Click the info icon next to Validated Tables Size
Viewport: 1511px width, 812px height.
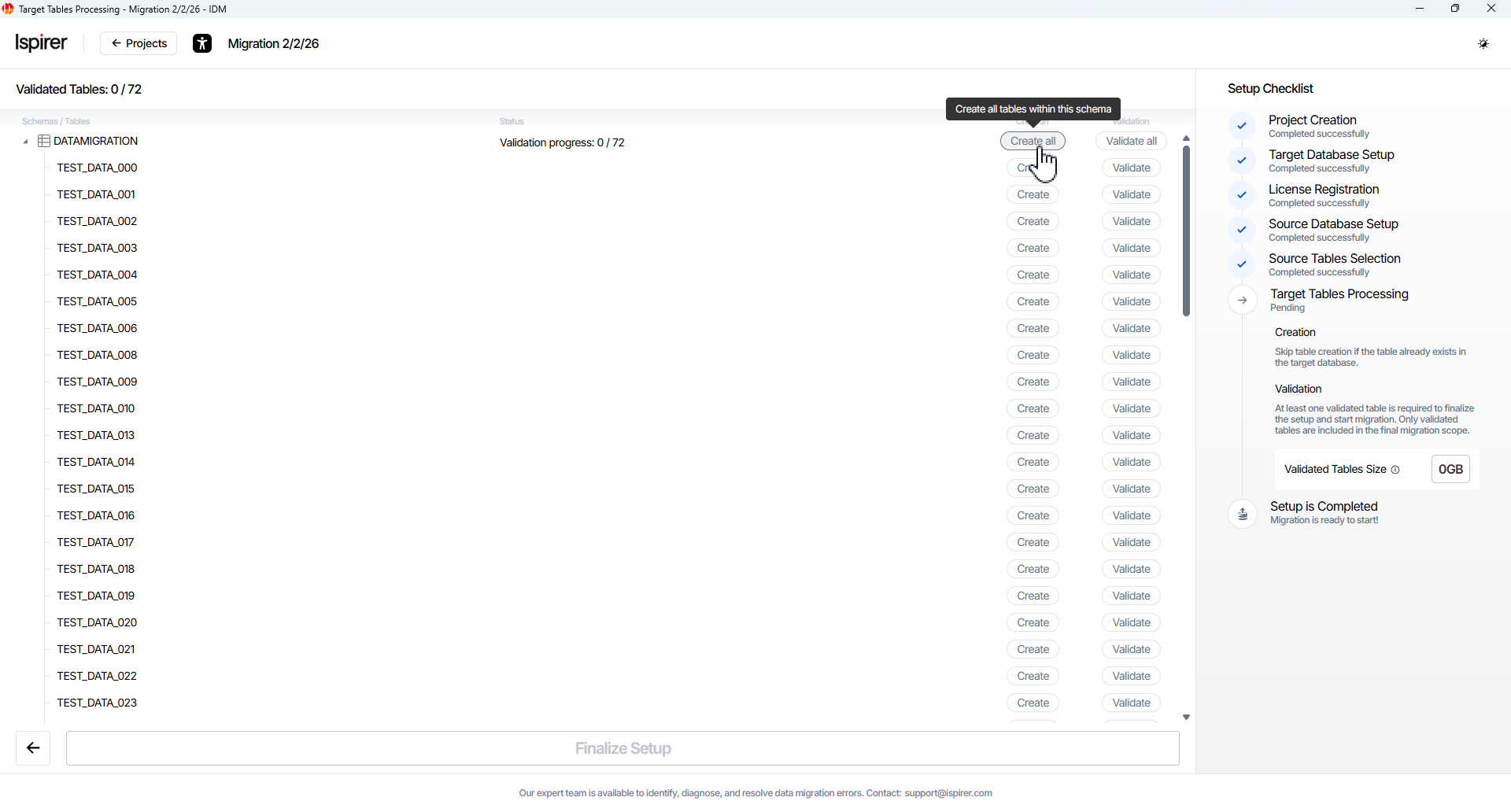tap(1395, 470)
